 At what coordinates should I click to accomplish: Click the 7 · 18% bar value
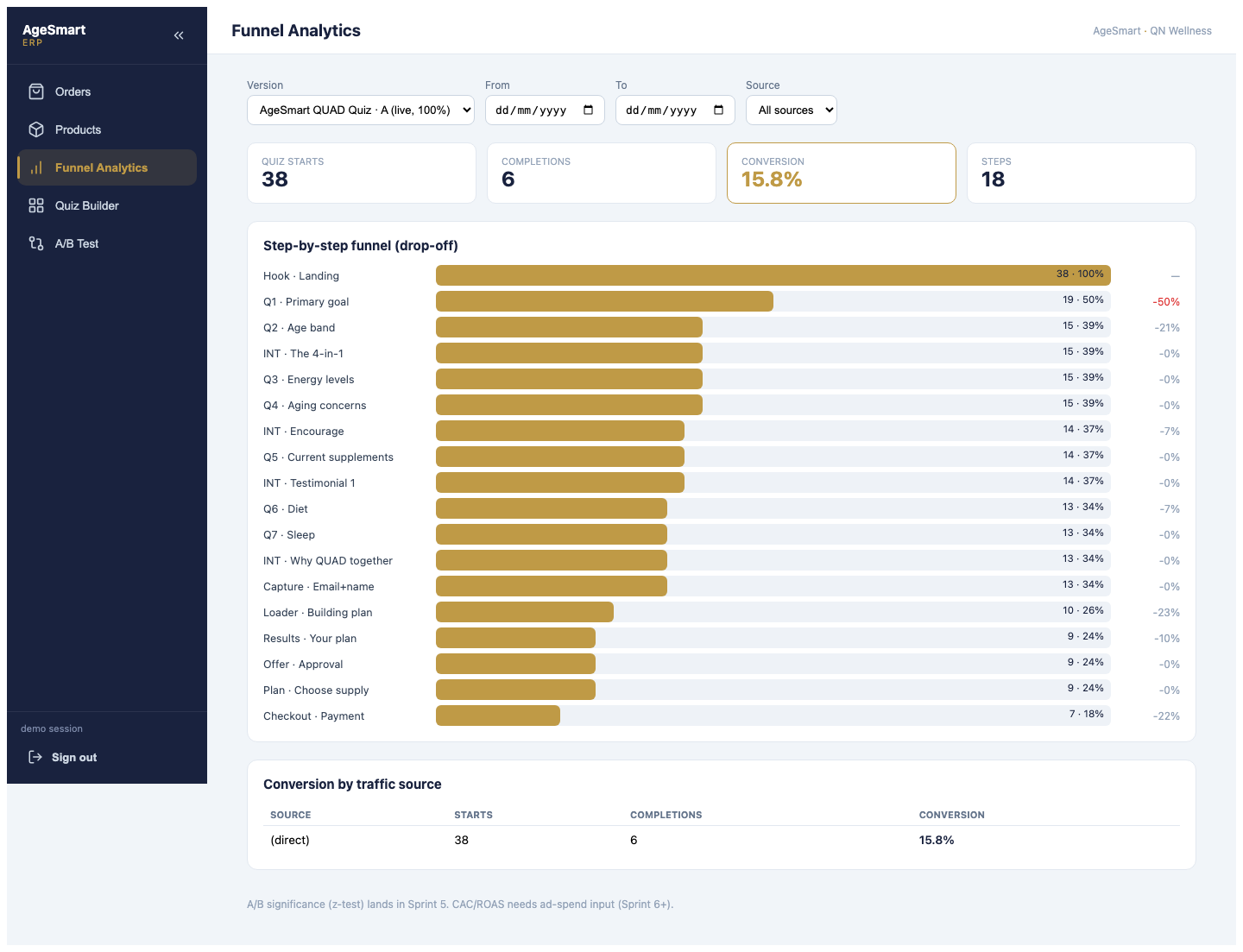click(1086, 714)
